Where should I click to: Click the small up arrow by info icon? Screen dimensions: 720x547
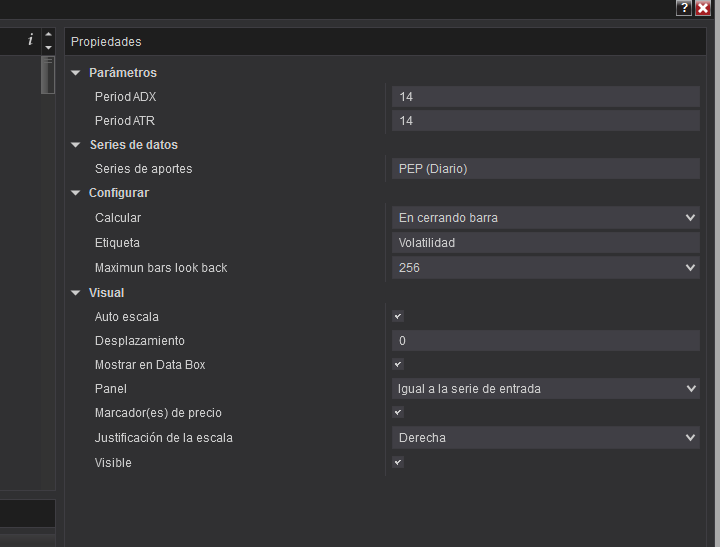(x=48, y=35)
